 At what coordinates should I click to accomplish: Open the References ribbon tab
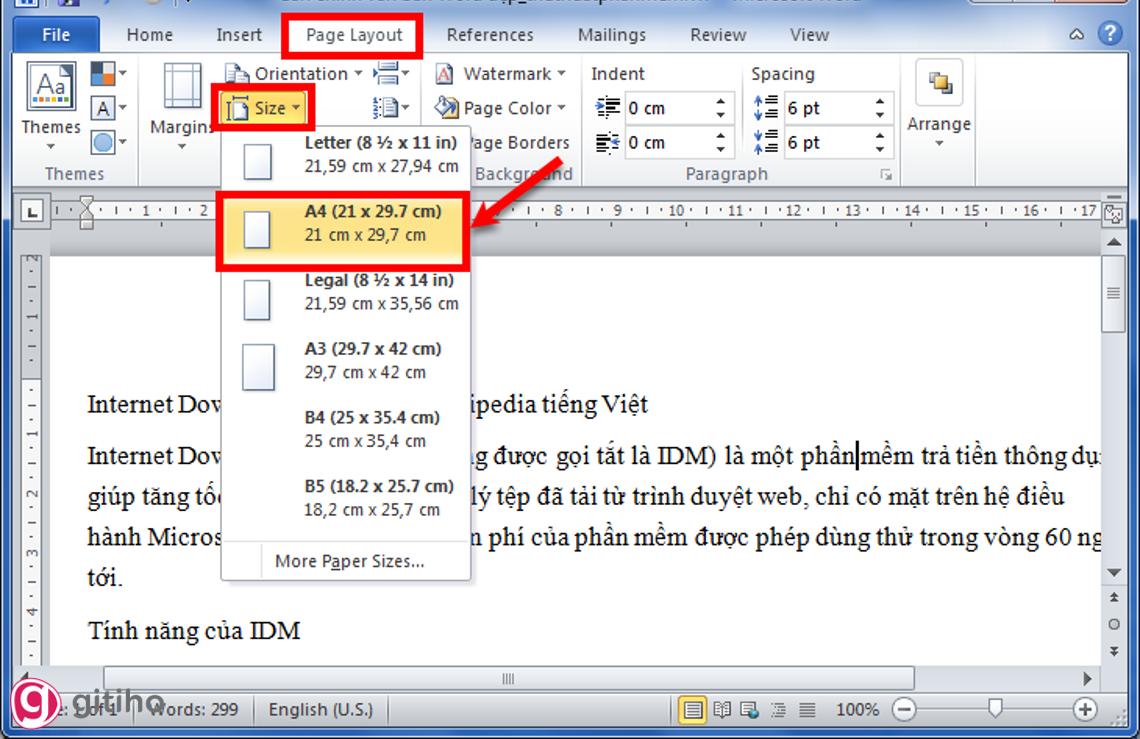(x=489, y=34)
